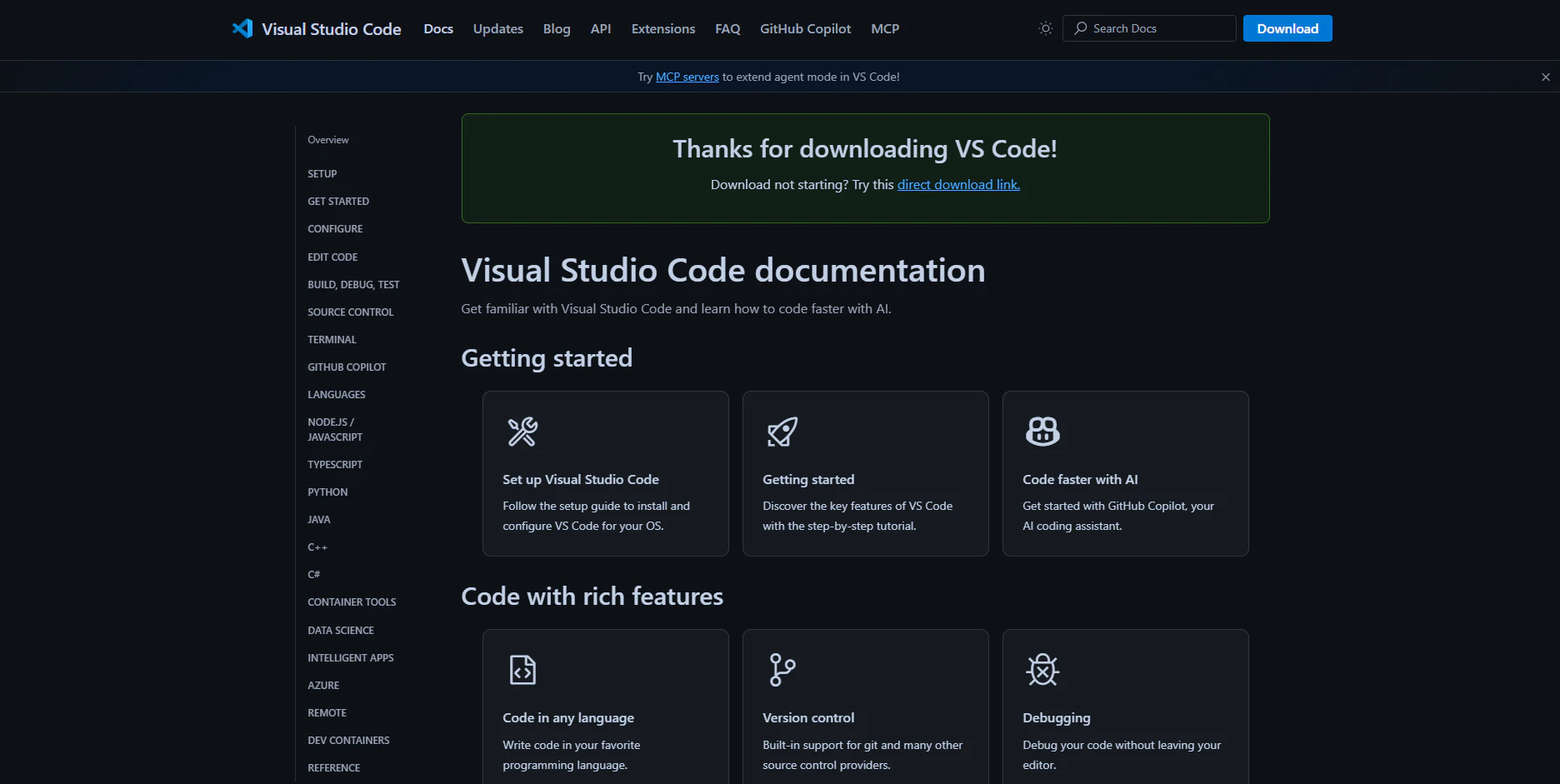The image size is (1560, 784).
Task: Open the API section in top navigation
Action: click(x=601, y=28)
